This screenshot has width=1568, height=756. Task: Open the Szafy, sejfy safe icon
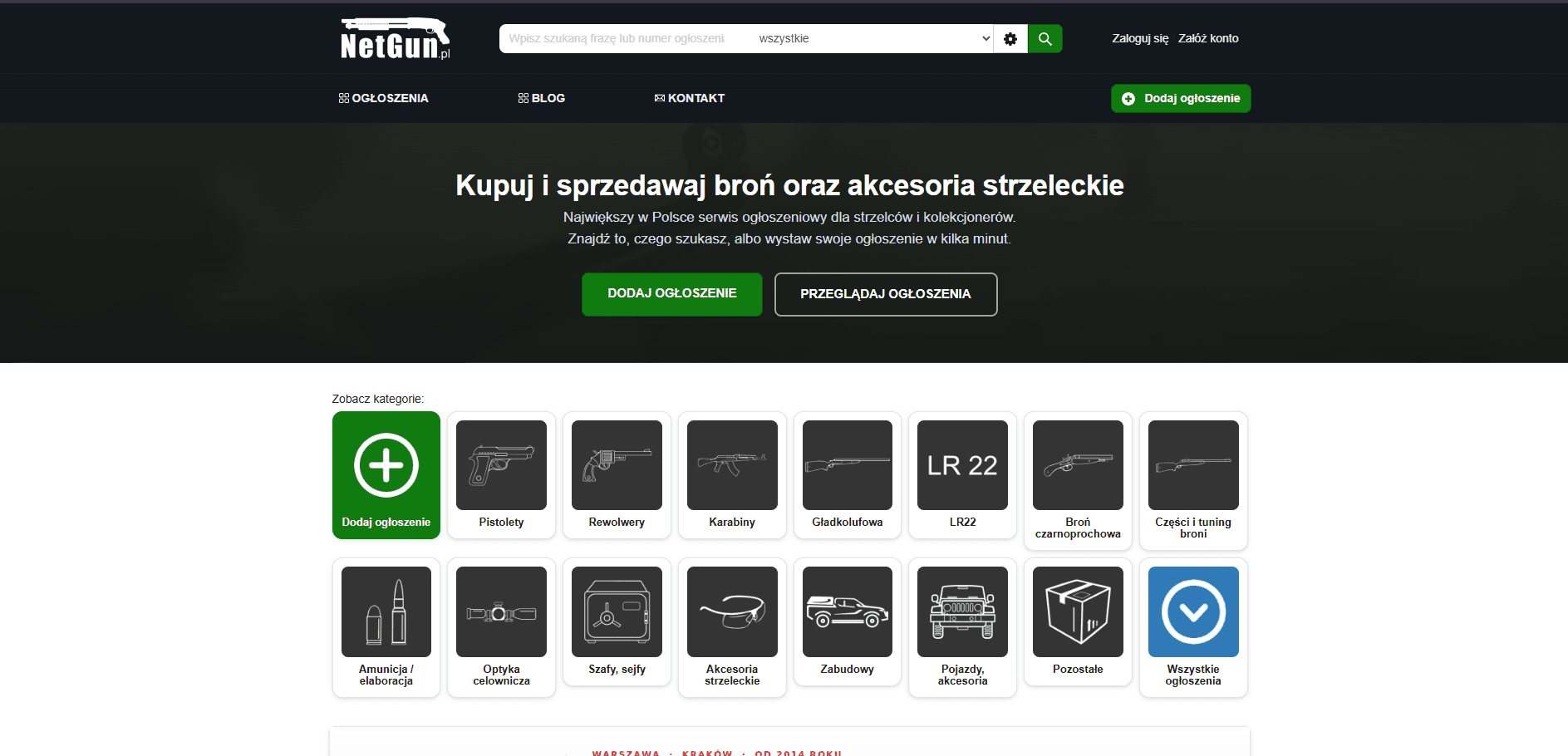tap(617, 611)
